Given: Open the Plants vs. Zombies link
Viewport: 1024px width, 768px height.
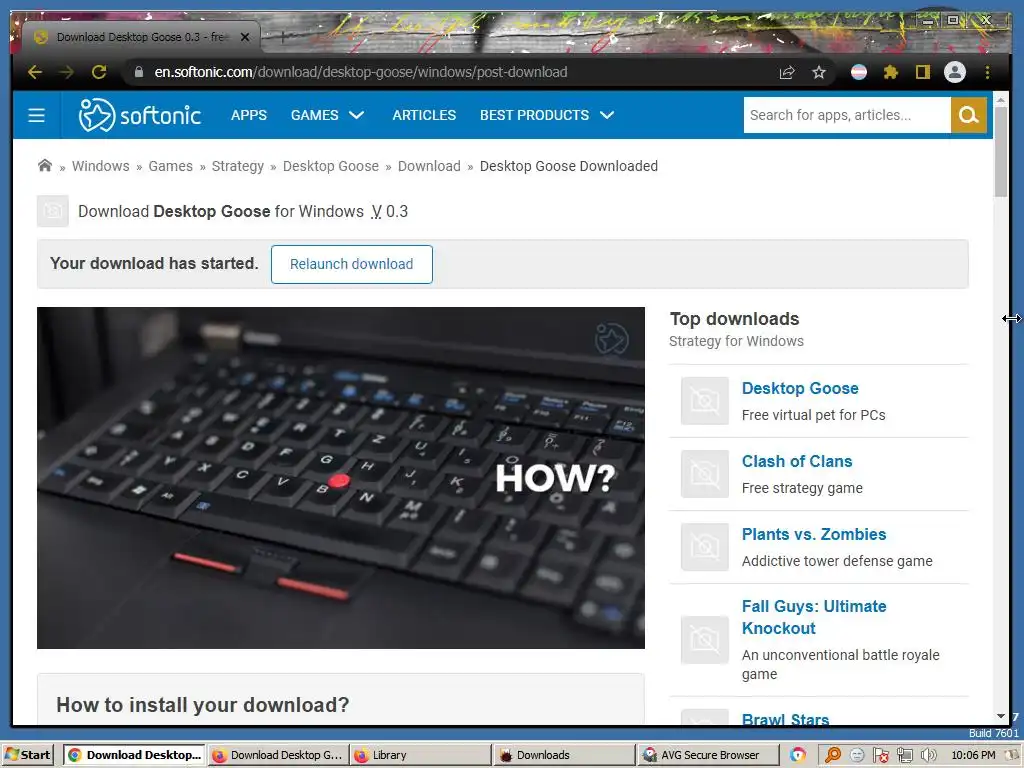Looking at the screenshot, I should click(x=814, y=534).
